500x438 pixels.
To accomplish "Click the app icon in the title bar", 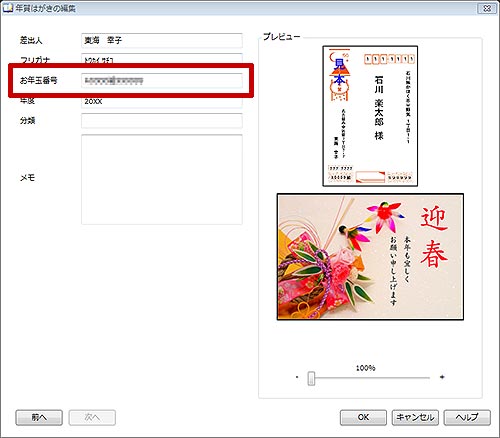I will pos(7,8).
